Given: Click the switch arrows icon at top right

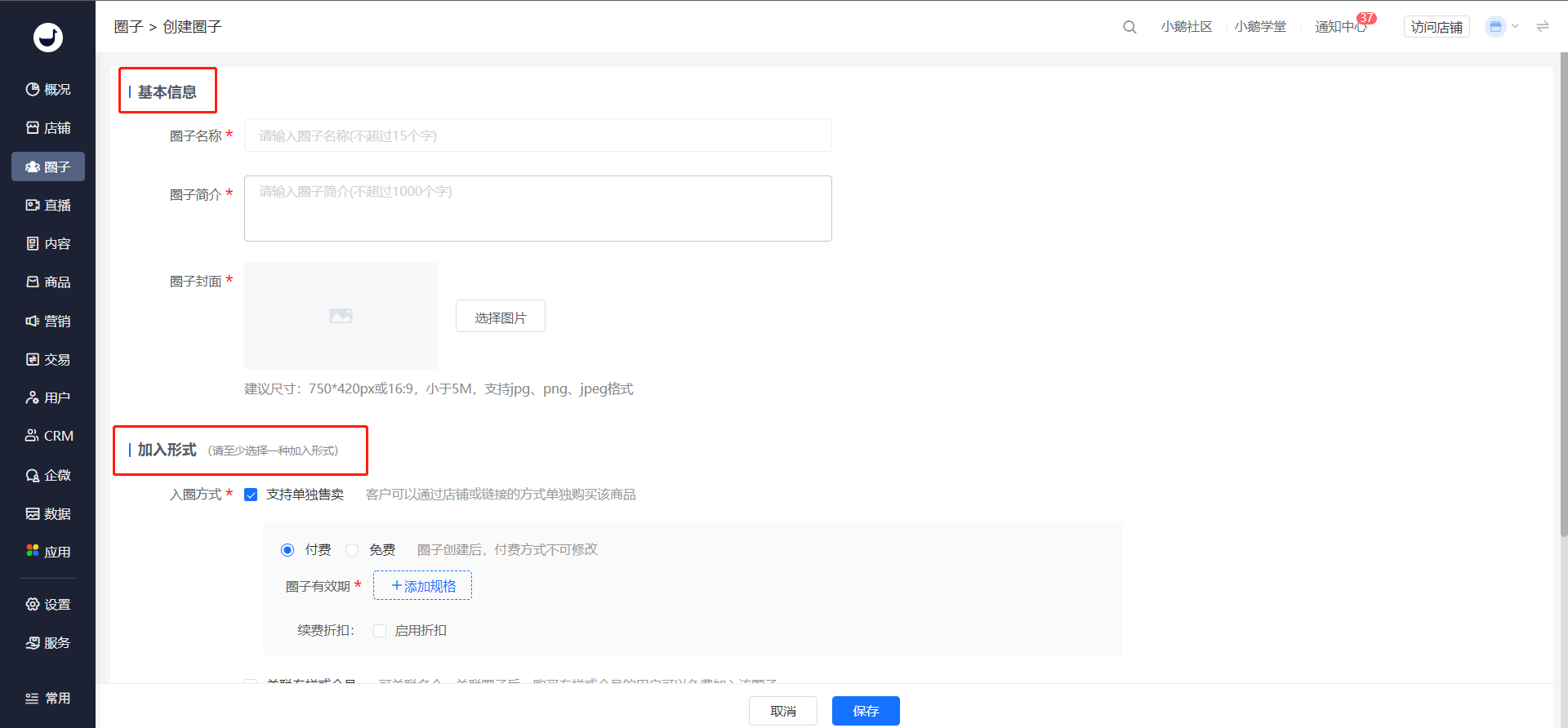Looking at the screenshot, I should point(1543,26).
